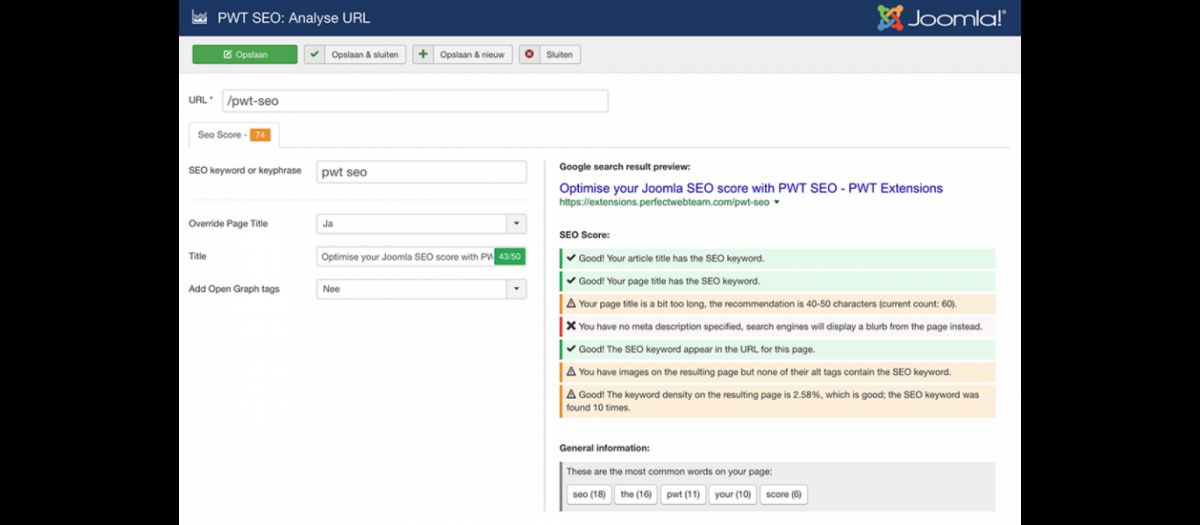Click the keyword density 2.58% message
The width and height of the screenshot is (1200, 525).
(x=777, y=401)
